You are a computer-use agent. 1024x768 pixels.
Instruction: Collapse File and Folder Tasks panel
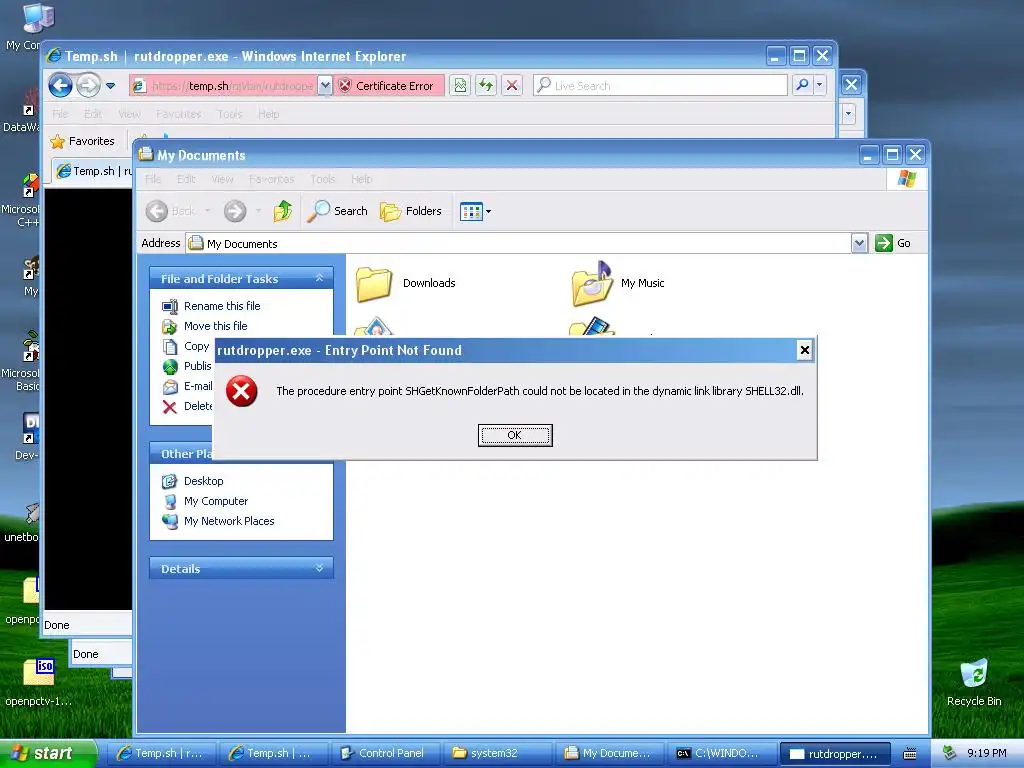click(x=319, y=278)
